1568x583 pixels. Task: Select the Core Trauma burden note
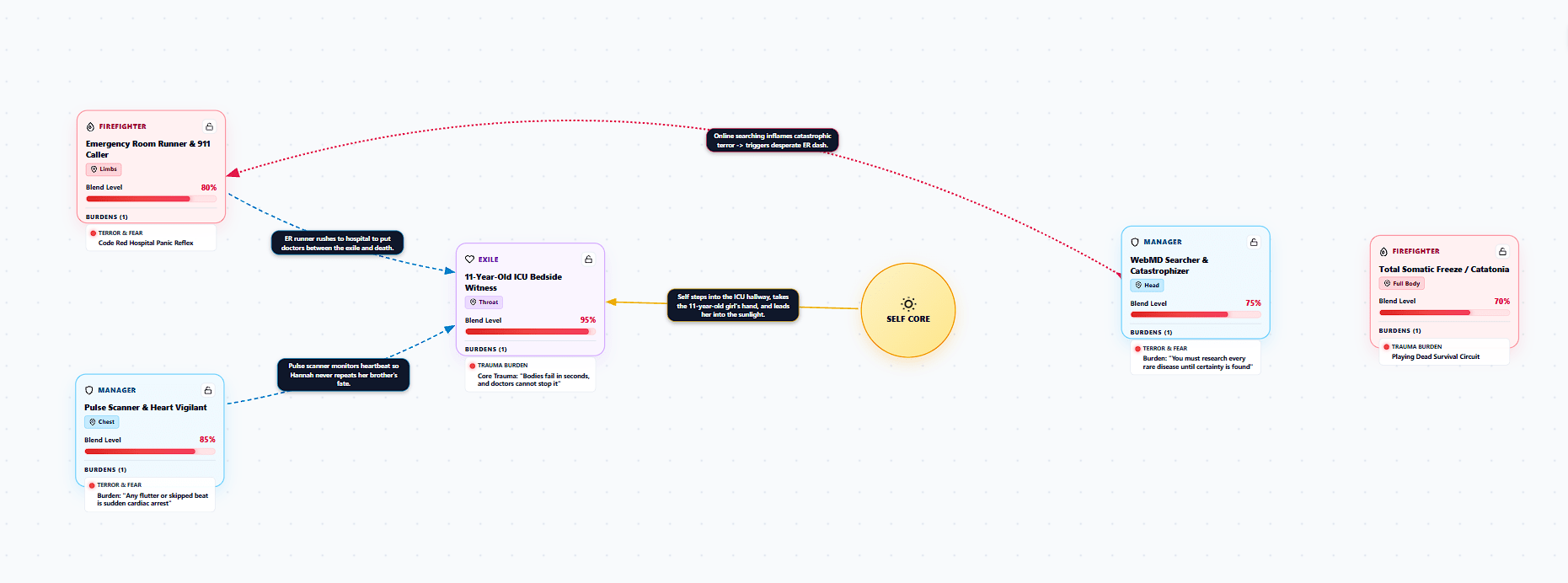coord(530,375)
